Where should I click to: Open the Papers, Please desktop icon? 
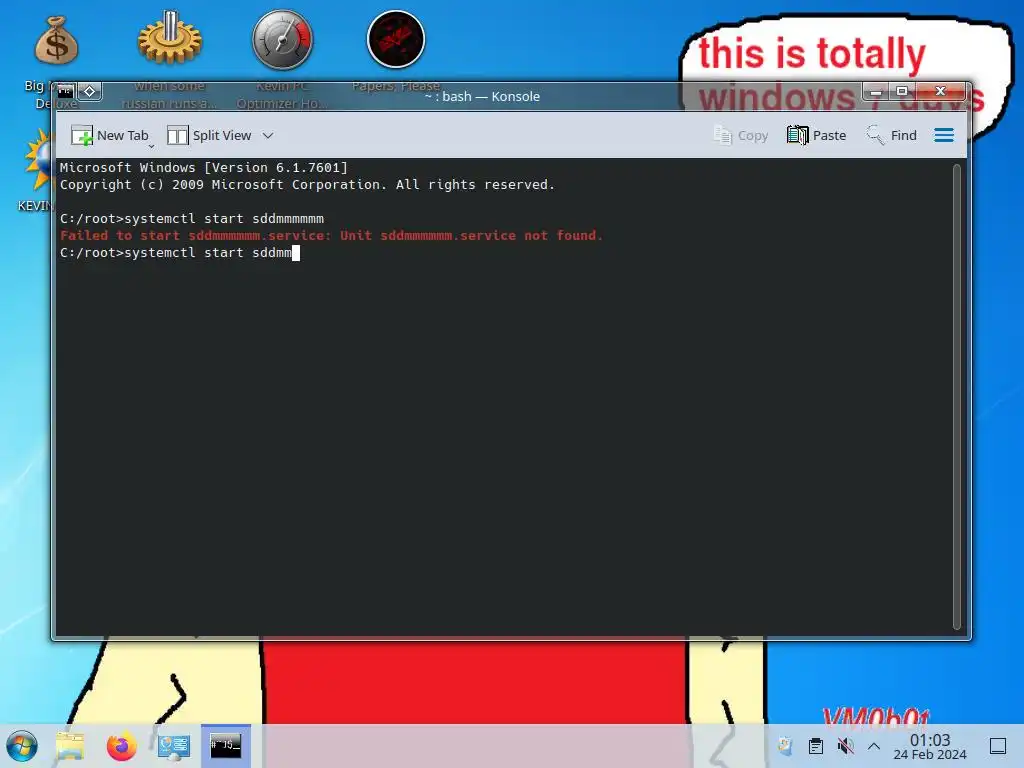click(396, 39)
